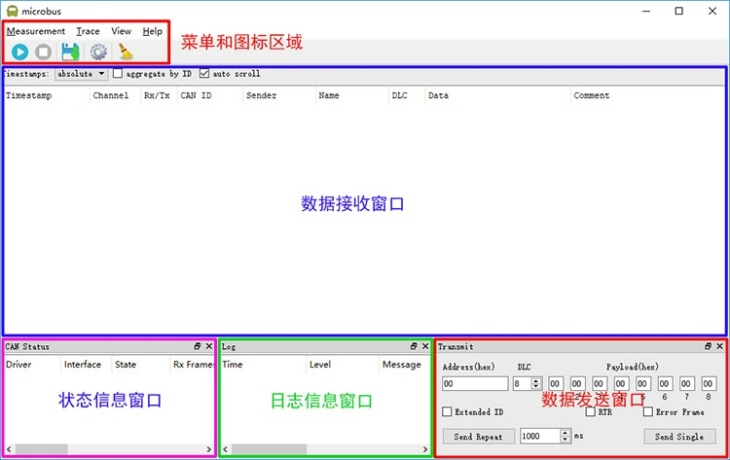Clear trace with the broom icon
Viewport: 730px width, 460px height.
pyautogui.click(x=125, y=52)
